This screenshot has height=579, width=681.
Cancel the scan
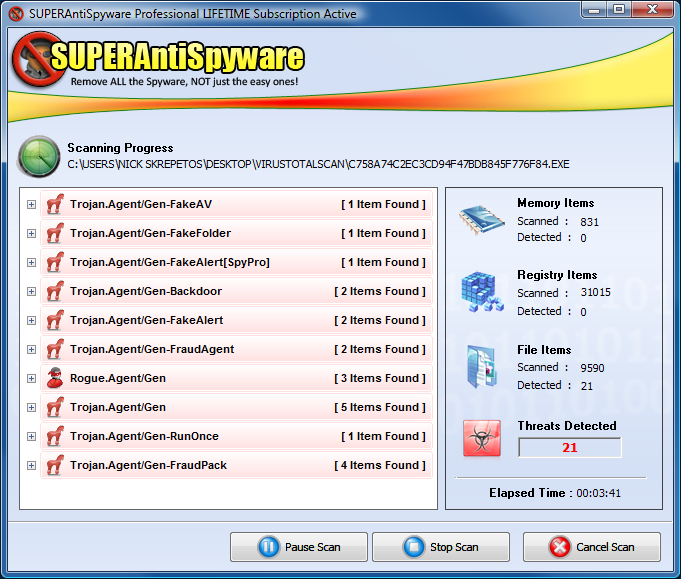coord(592,547)
